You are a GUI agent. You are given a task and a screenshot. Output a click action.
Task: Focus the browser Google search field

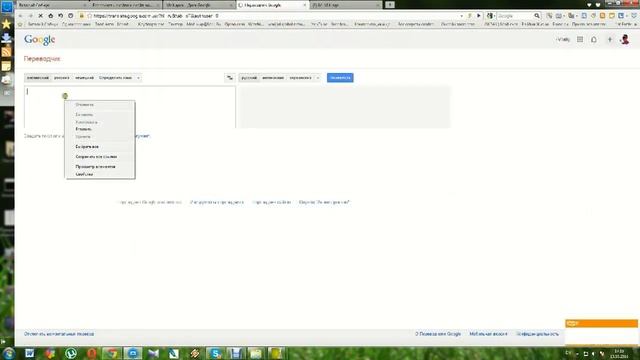[x=514, y=16]
